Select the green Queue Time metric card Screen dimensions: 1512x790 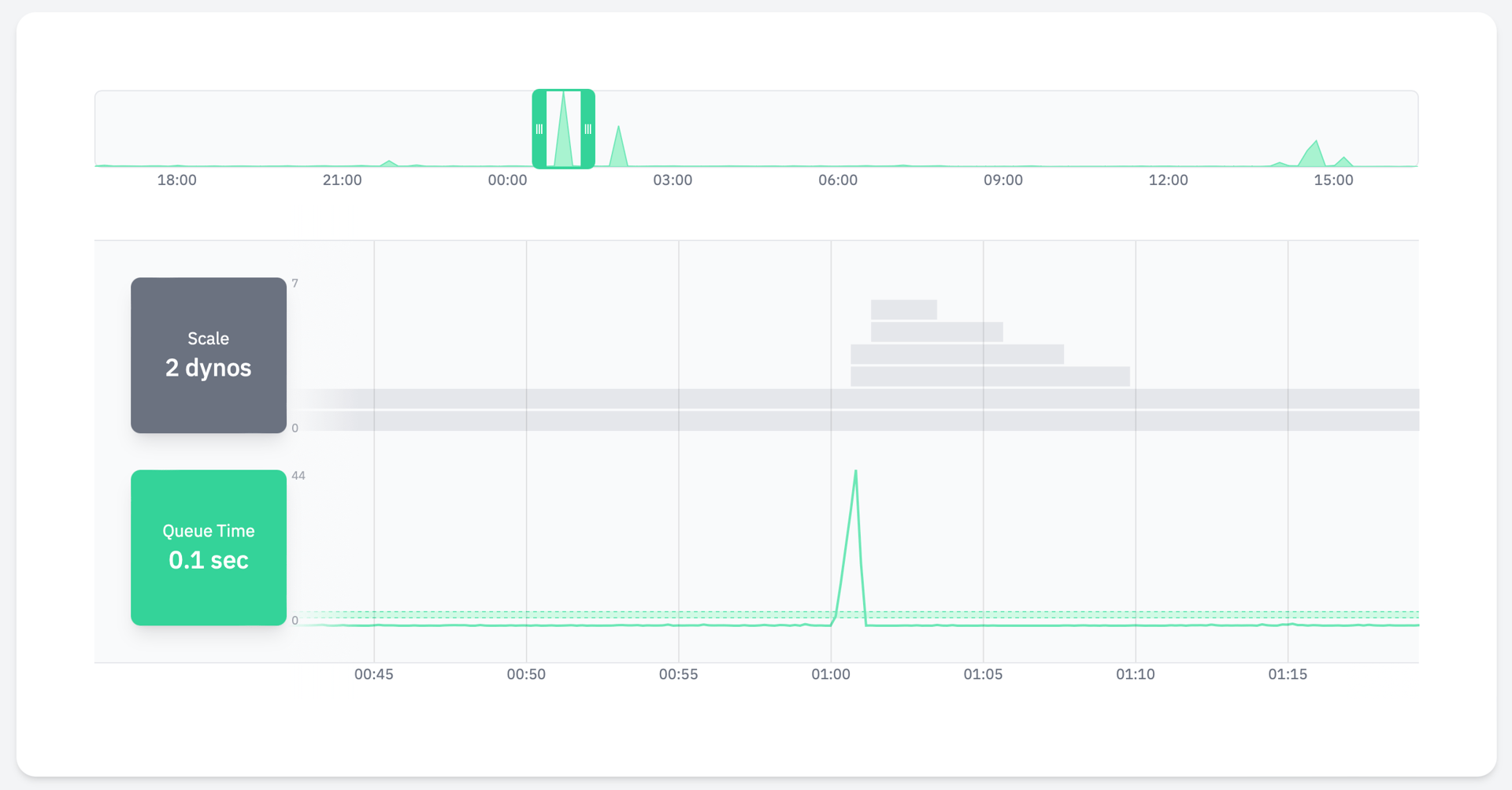pyautogui.click(x=208, y=547)
